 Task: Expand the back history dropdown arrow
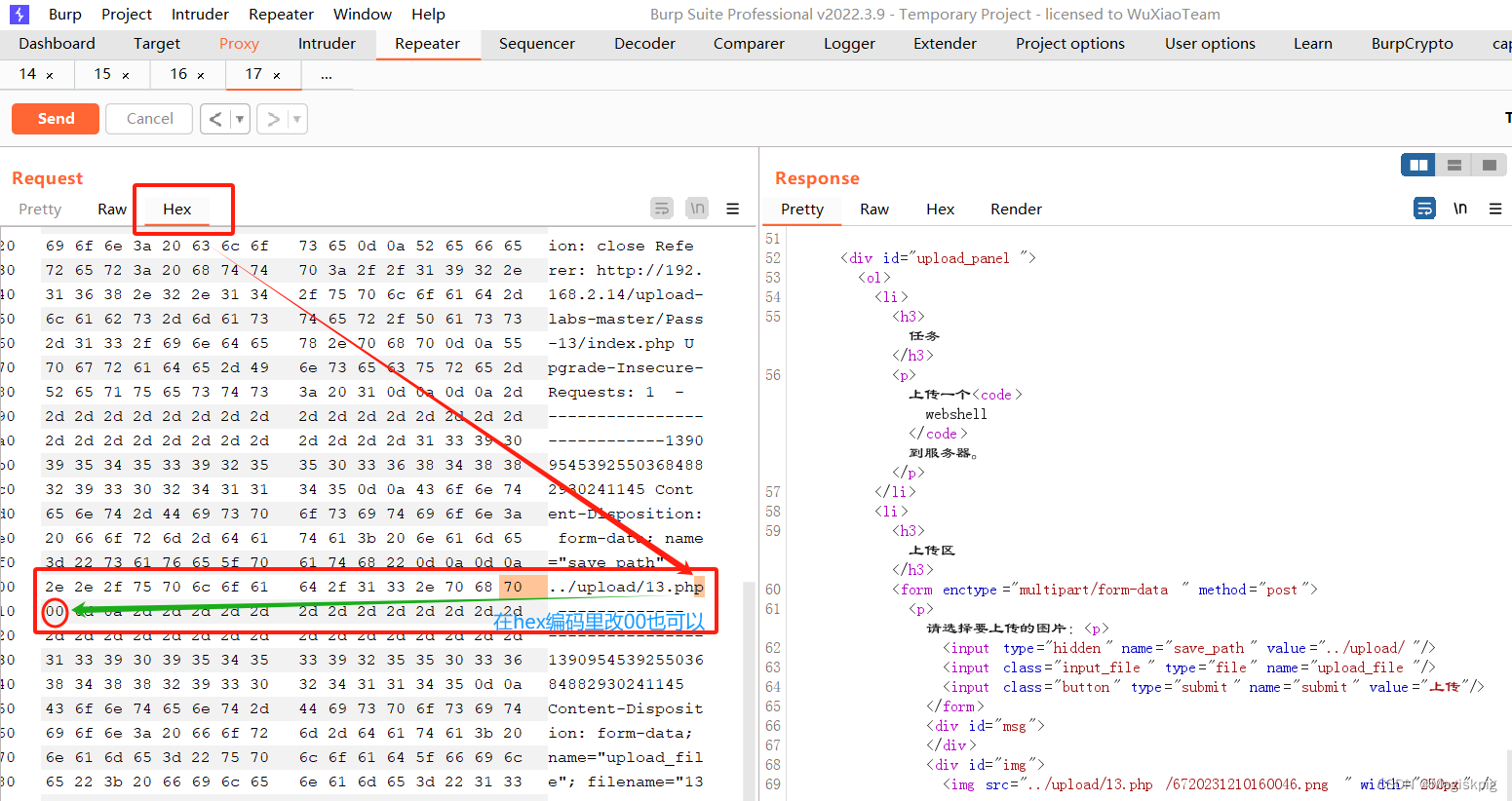pyautogui.click(x=240, y=119)
